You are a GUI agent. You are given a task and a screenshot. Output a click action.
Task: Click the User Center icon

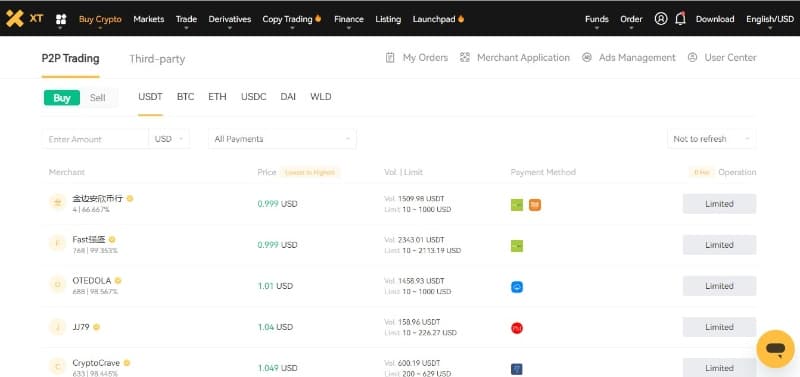[x=692, y=58]
